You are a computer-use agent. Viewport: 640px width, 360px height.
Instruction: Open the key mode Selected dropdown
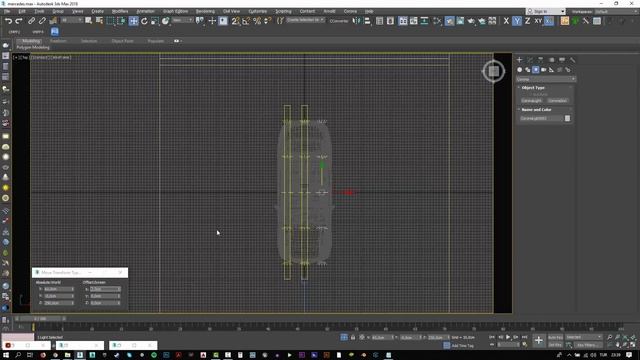[x=584, y=337]
